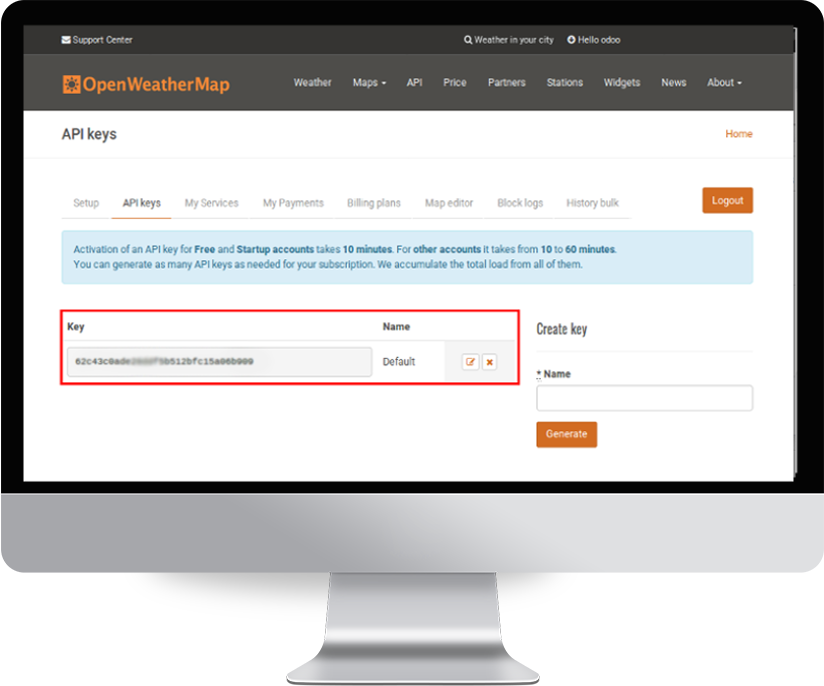Open the Stations nav item
This screenshot has width=824, height=686.
pyautogui.click(x=565, y=83)
